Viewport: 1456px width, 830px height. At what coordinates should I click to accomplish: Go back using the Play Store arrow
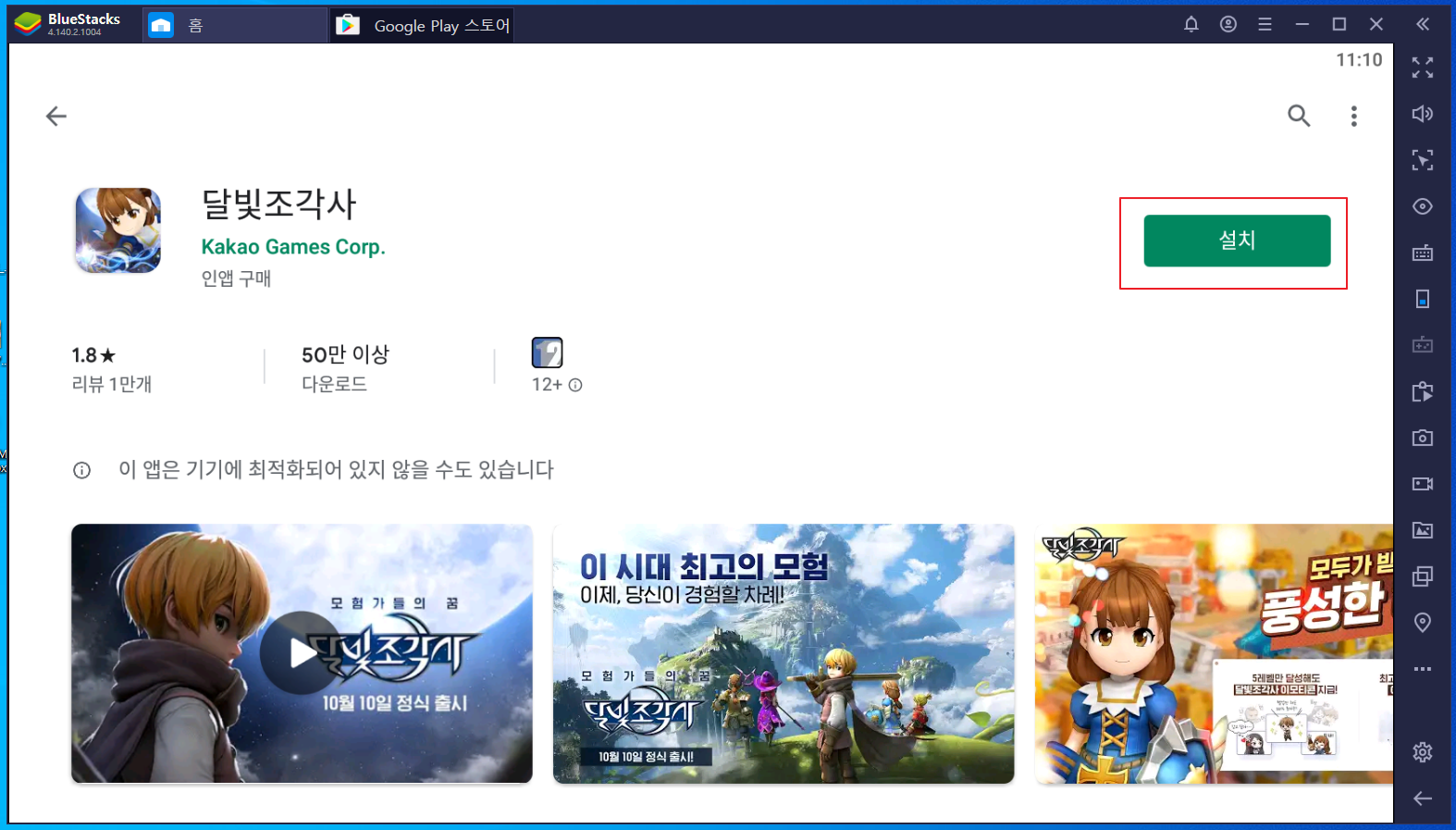tap(56, 116)
